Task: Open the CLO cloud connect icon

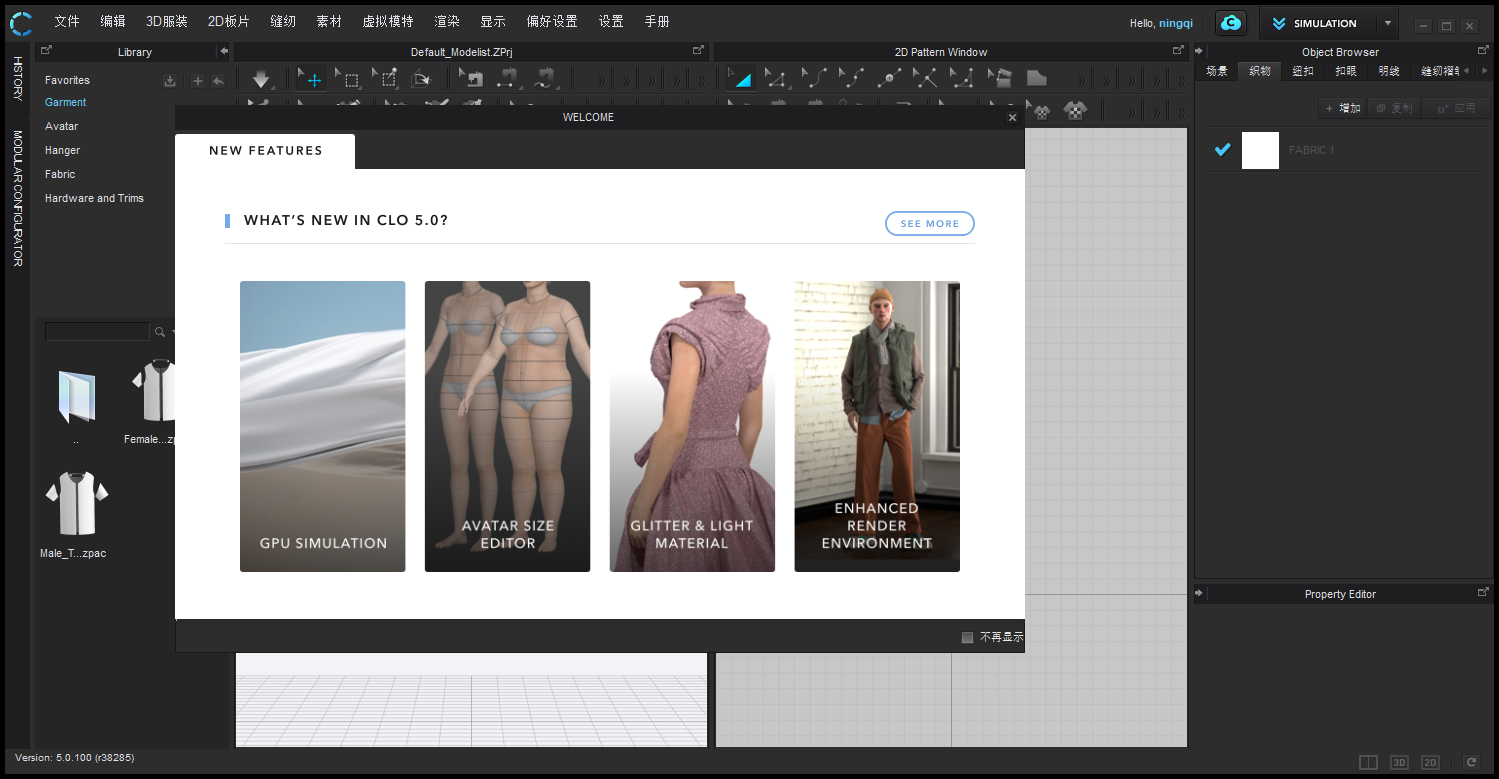Action: point(1231,23)
